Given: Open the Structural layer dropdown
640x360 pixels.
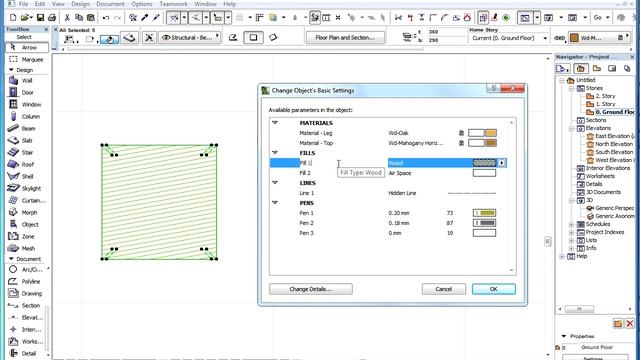Looking at the screenshot, I should click(x=190, y=38).
